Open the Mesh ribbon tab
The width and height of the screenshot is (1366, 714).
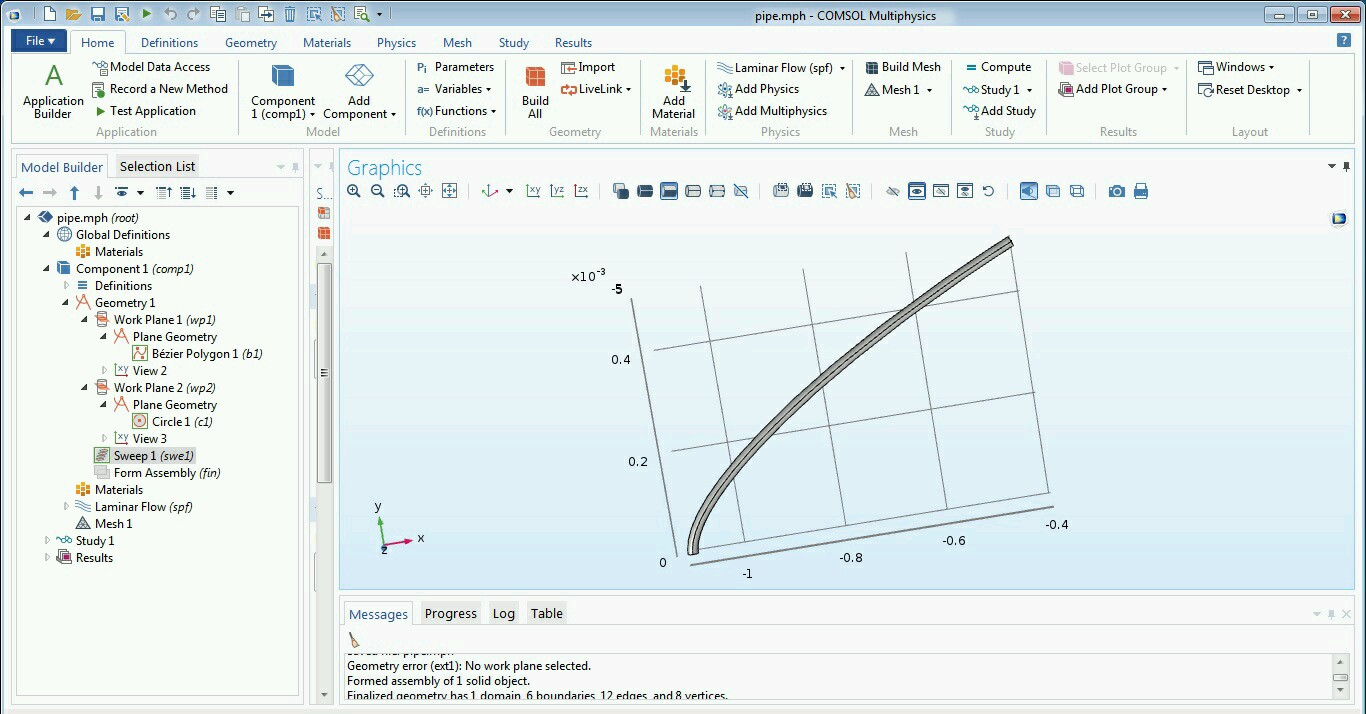[457, 43]
